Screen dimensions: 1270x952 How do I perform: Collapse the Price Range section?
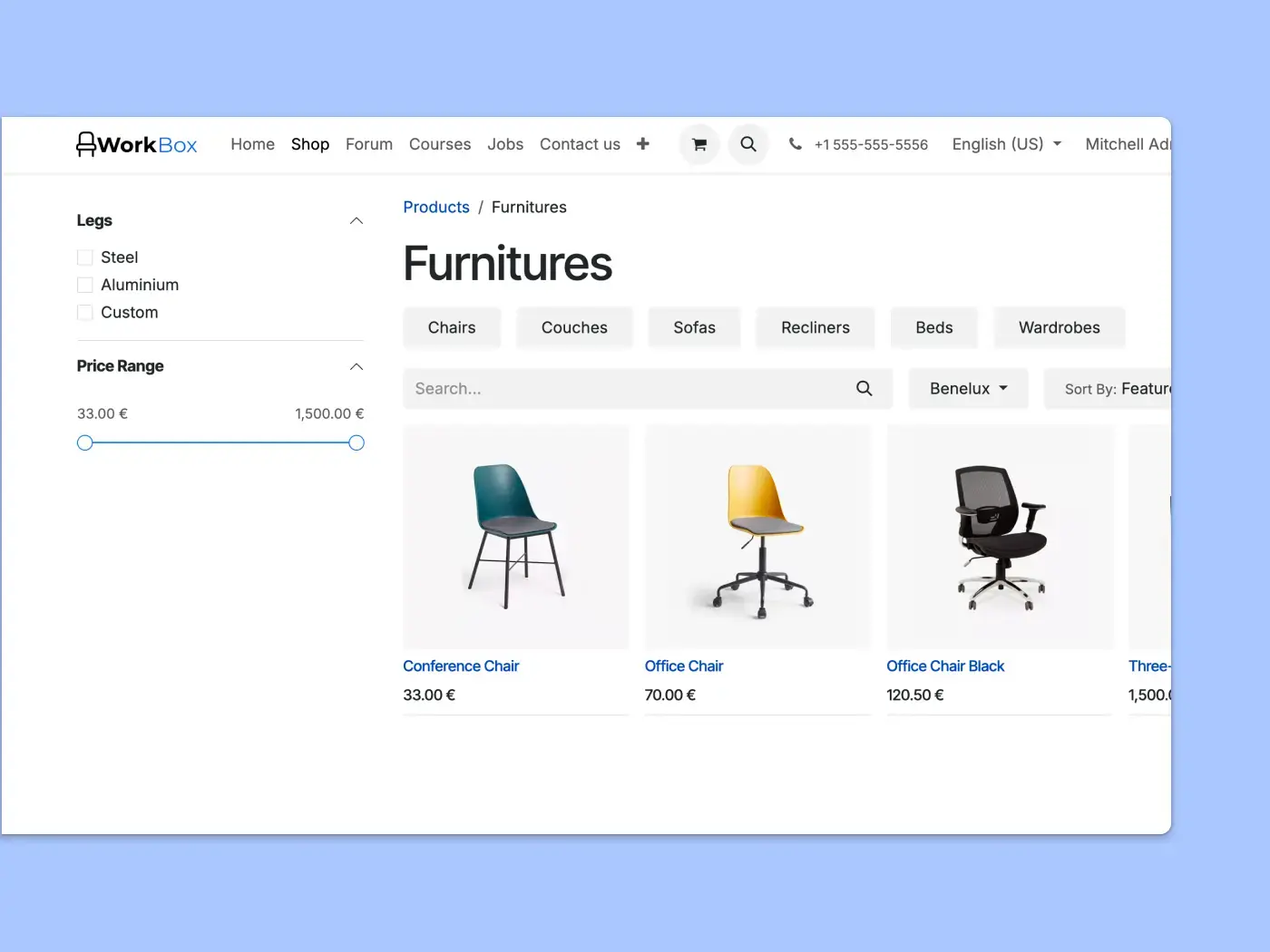(x=357, y=366)
